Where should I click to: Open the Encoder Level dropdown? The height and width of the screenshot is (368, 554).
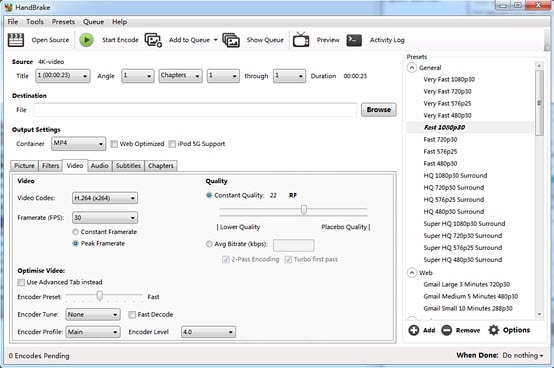coord(208,332)
